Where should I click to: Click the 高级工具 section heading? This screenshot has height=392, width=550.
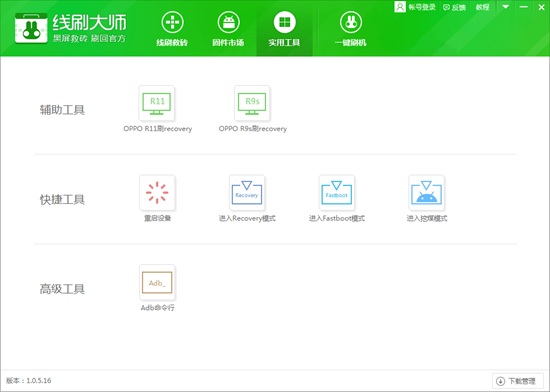62,289
